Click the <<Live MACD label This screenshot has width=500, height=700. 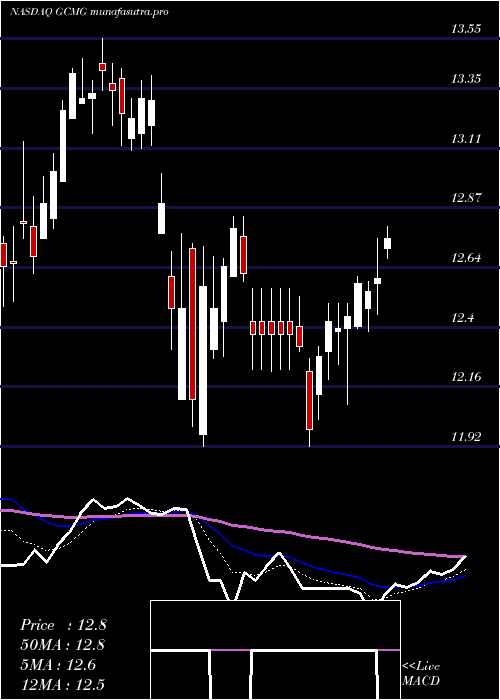[x=421, y=673]
